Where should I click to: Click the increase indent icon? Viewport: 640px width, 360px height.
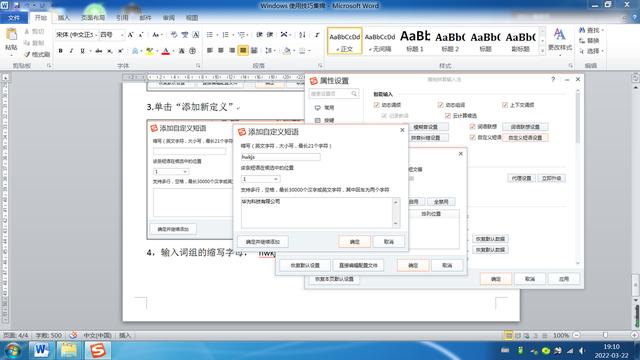(x=270, y=35)
